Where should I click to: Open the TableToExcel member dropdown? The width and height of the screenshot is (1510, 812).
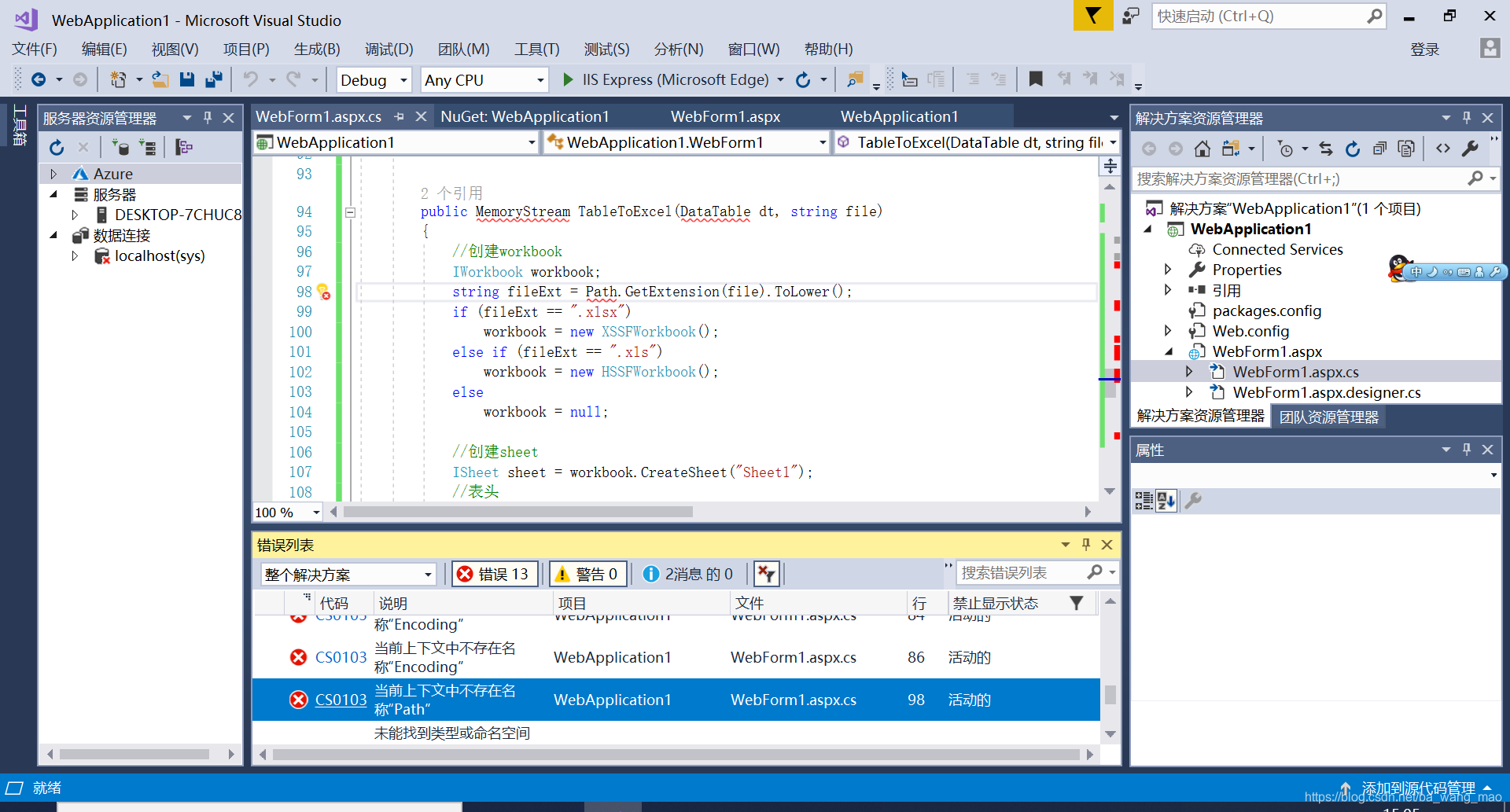tap(1113, 142)
